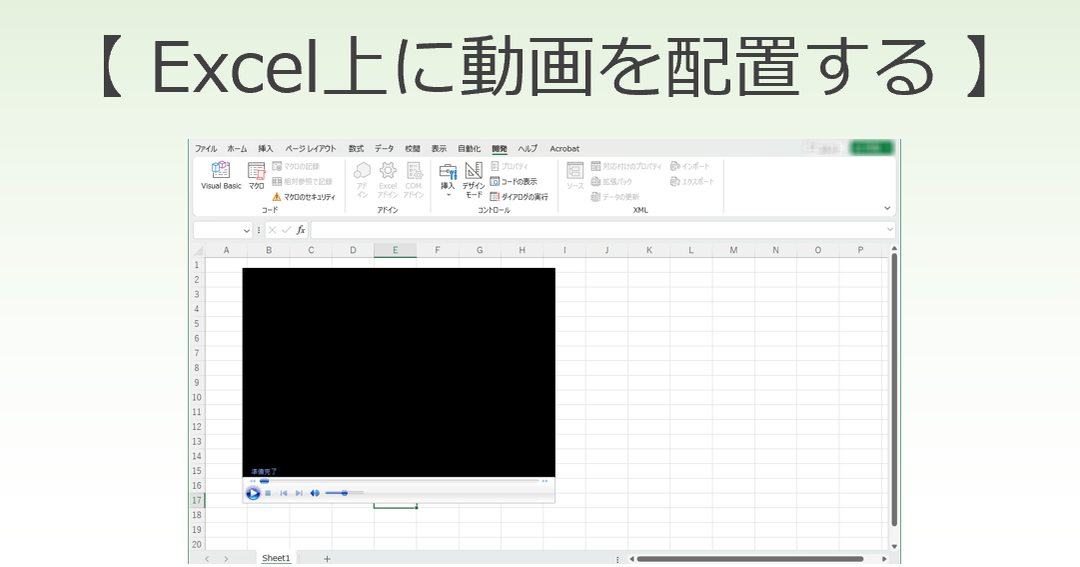Toggle デザインモード (Design Mode)
The width and height of the screenshot is (1080, 567).
pos(473,181)
